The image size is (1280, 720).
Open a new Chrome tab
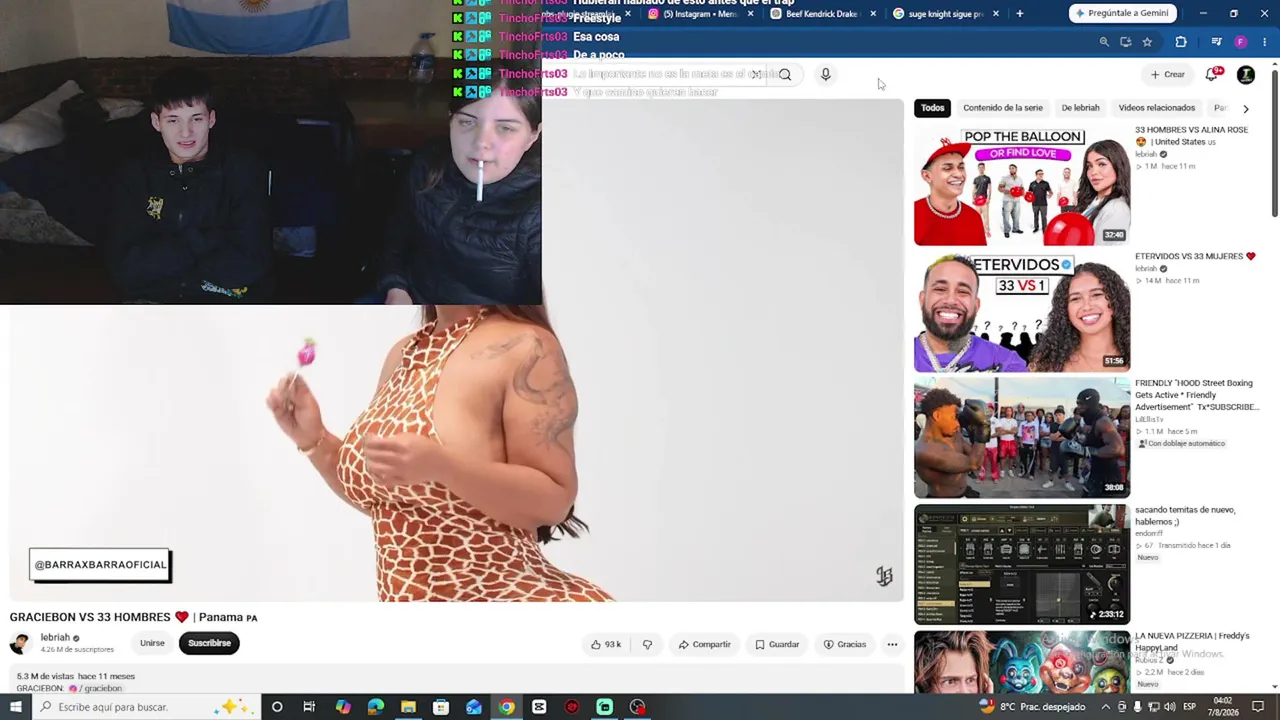(1019, 14)
